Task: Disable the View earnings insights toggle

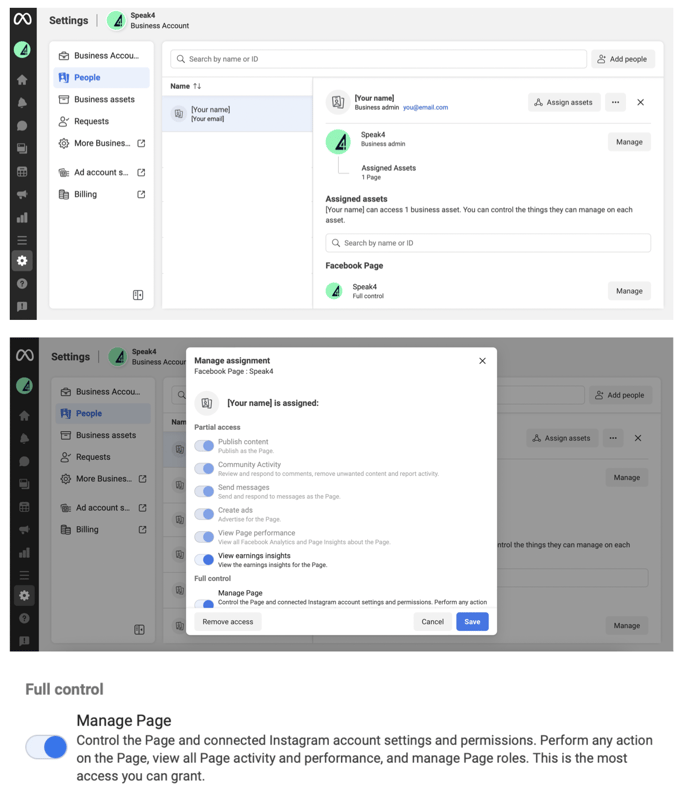Action: pos(204,560)
